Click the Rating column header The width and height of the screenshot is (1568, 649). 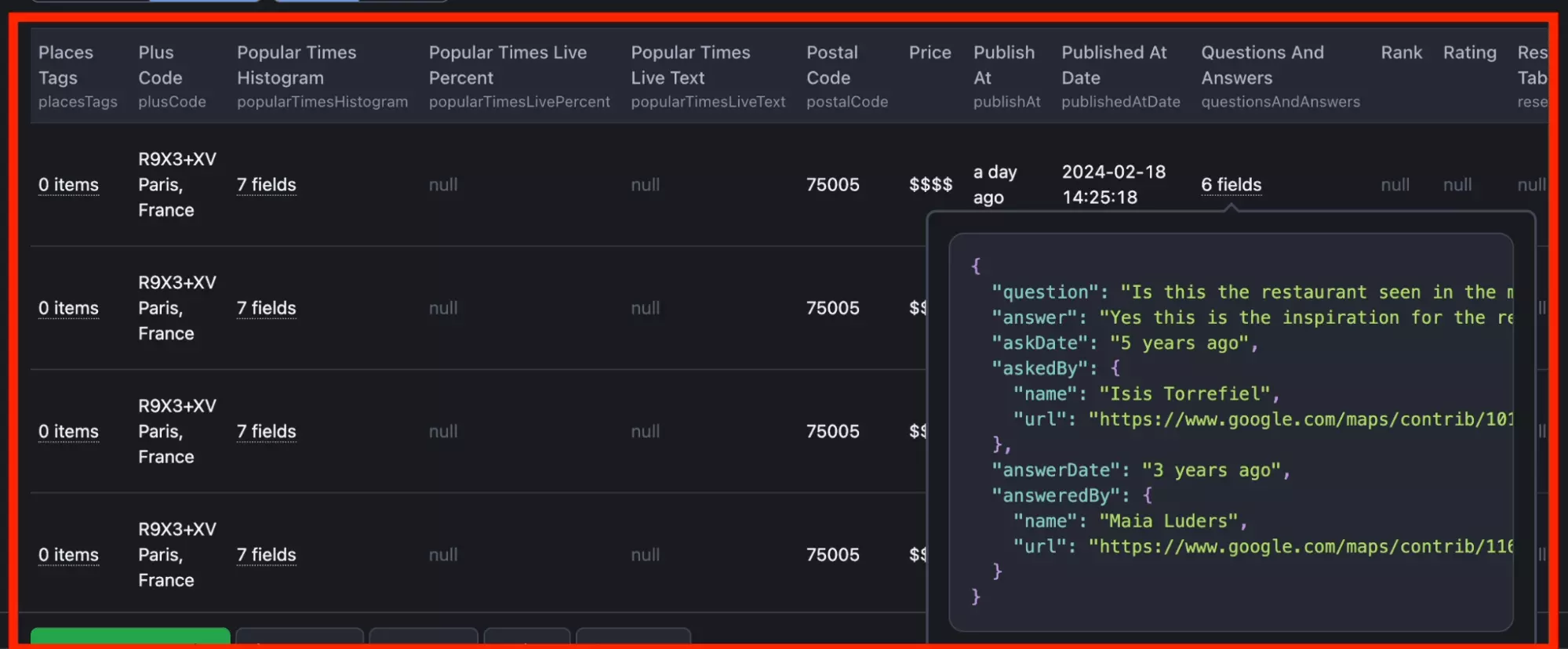1469,53
